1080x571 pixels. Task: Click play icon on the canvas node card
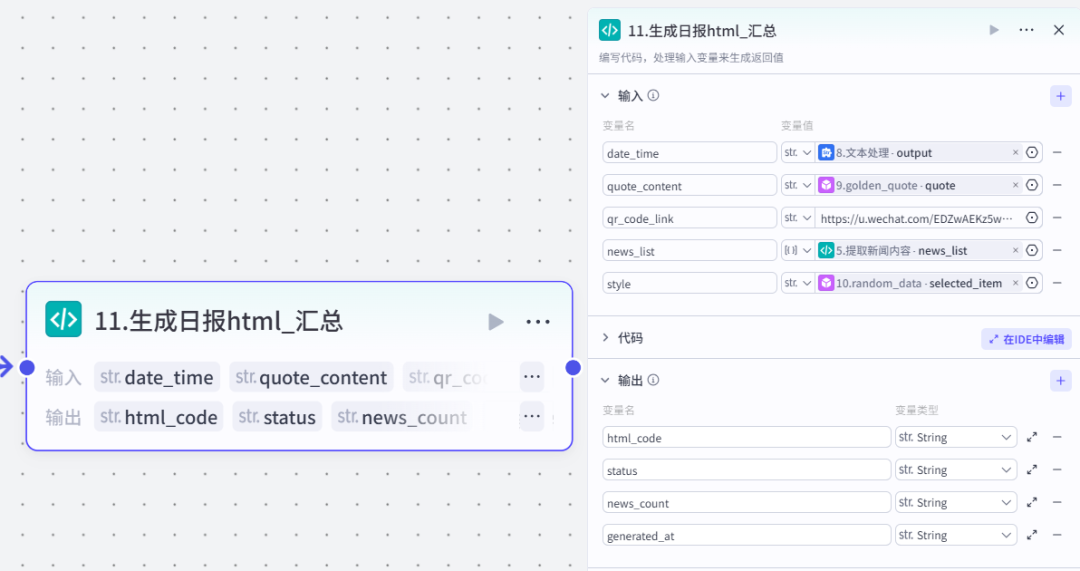[x=496, y=321]
